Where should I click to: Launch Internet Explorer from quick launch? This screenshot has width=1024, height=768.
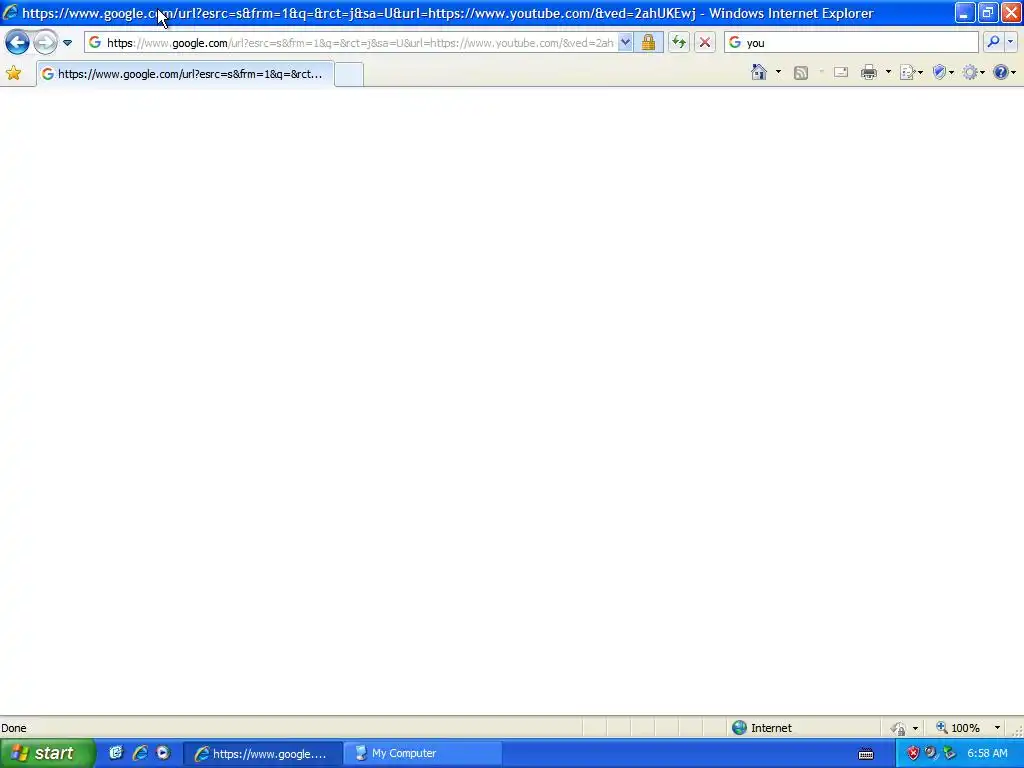point(139,753)
